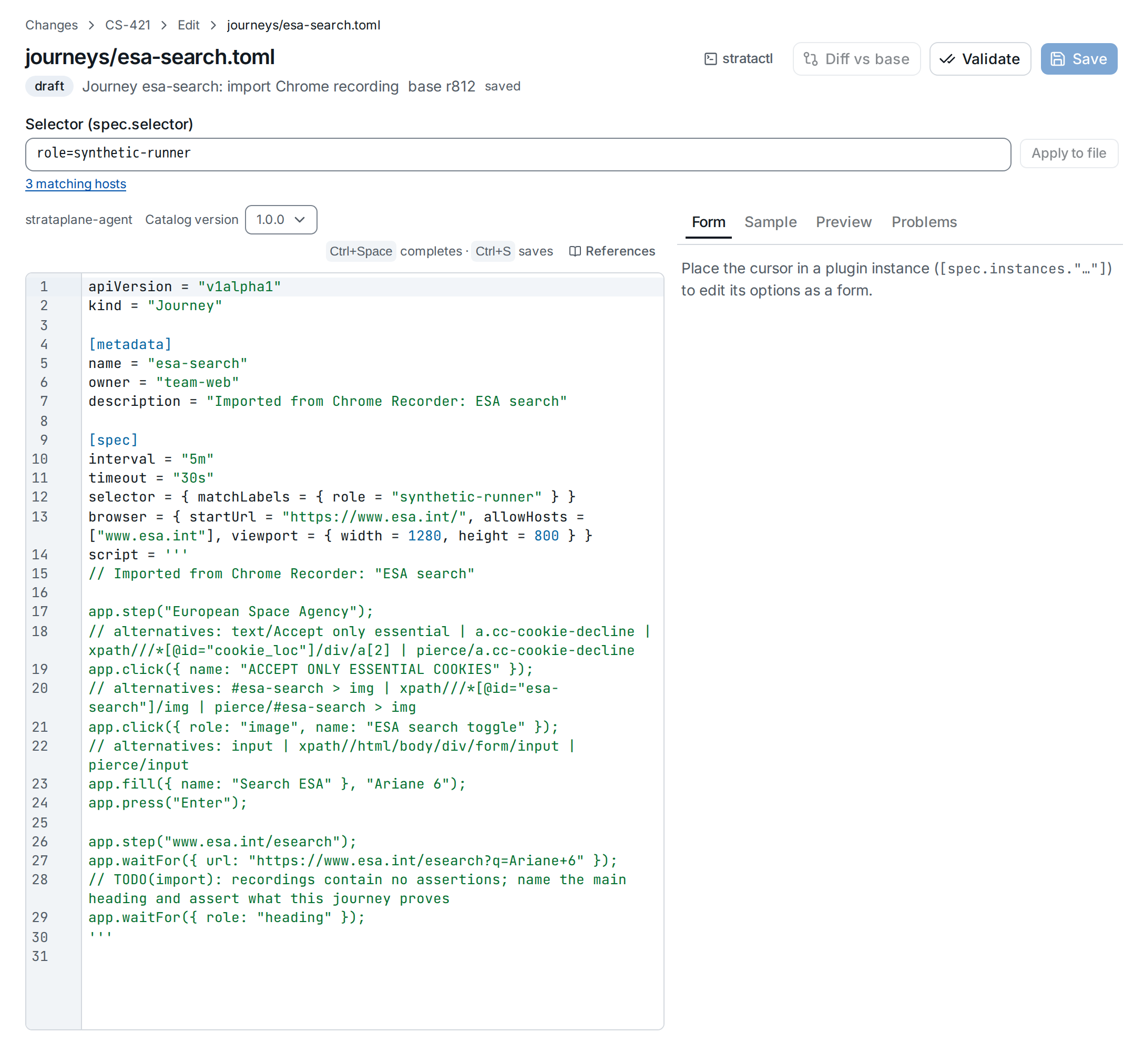Click the name = "esa-search" line
The image size is (1144, 1064).
168,363
